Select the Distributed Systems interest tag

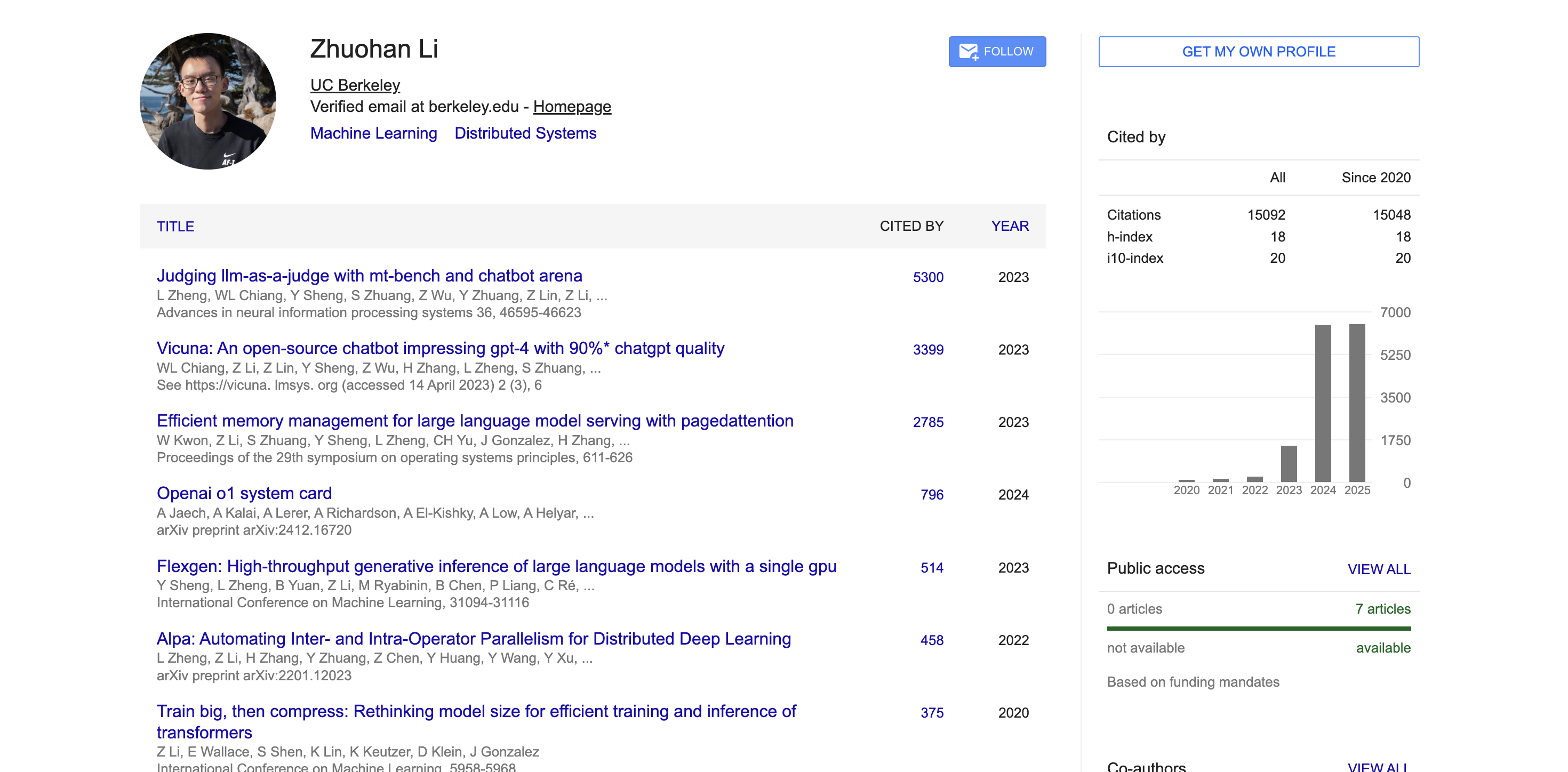point(525,133)
